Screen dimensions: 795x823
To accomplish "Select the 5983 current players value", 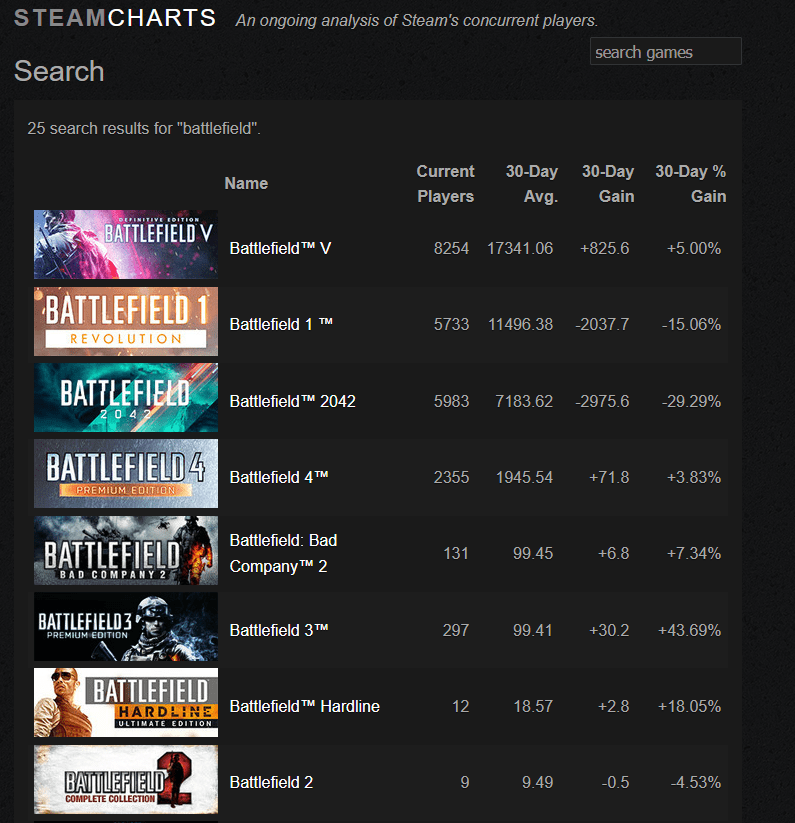I will tap(451, 401).
